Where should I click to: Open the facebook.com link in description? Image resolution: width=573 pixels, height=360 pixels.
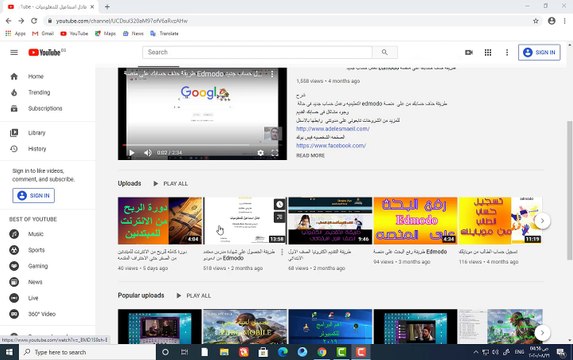[331, 145]
